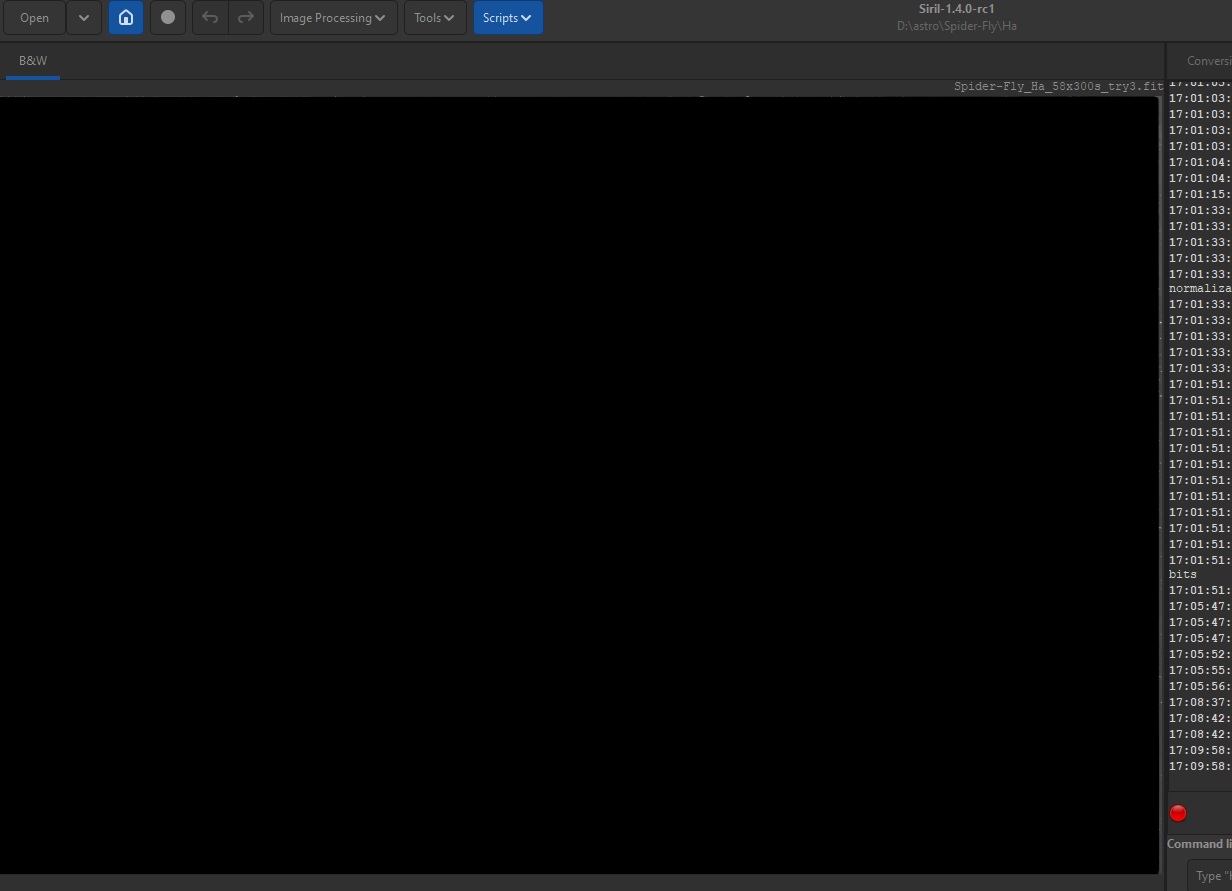Click the Siril-1.4.0-rc1 window title
1232x891 pixels.
[956, 9]
